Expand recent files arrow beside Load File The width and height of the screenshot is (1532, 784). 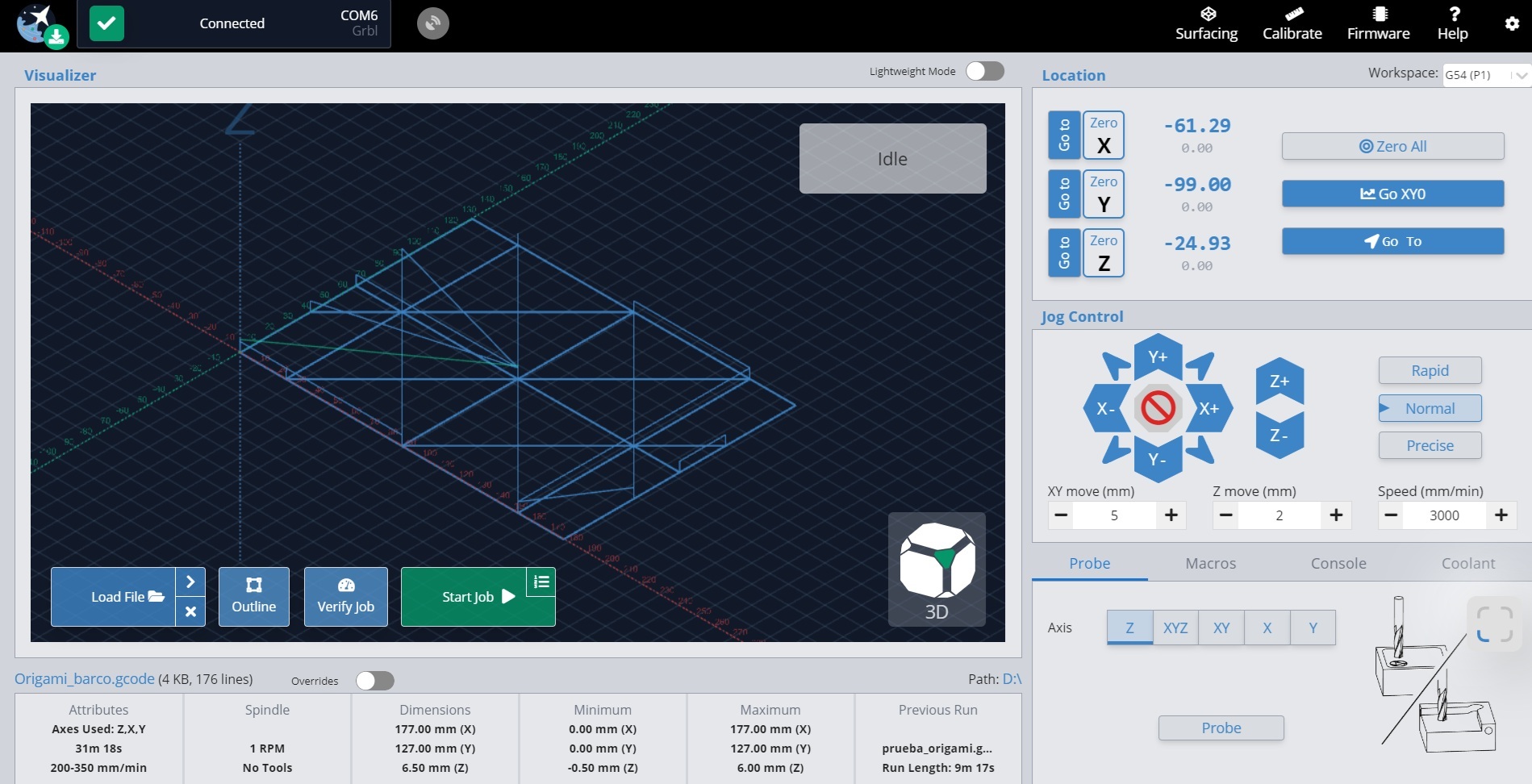coord(190,582)
